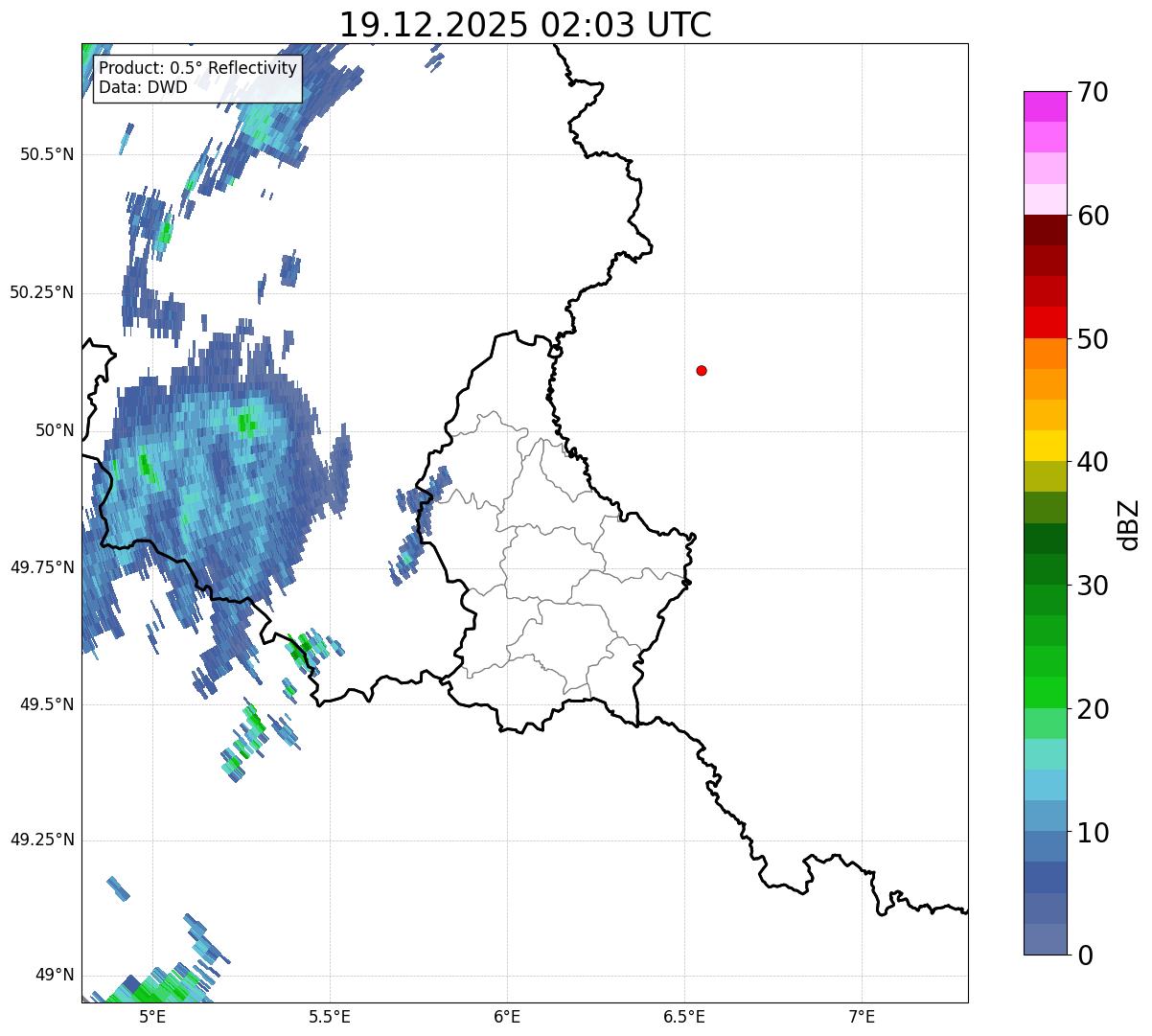Pick the light cyan swatch near 15 dBZ
The height and width of the screenshot is (1036, 1152).
coord(1045,754)
